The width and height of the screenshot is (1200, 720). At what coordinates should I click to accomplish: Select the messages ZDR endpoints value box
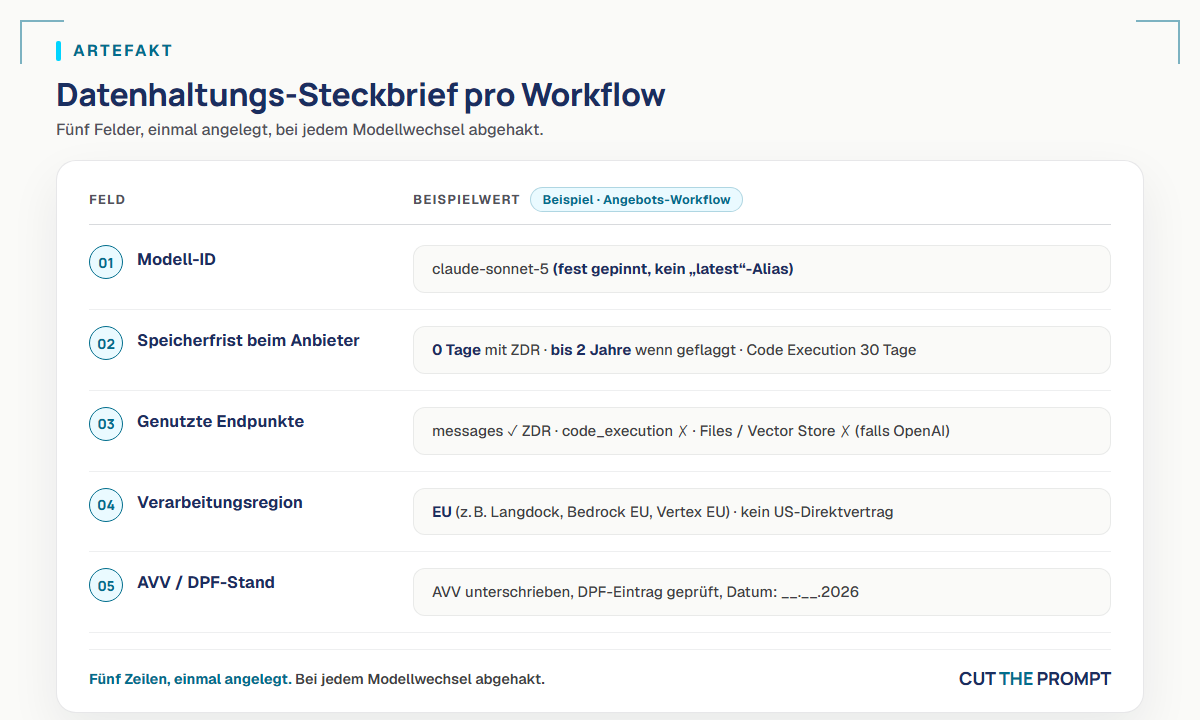pyautogui.click(x=761, y=431)
